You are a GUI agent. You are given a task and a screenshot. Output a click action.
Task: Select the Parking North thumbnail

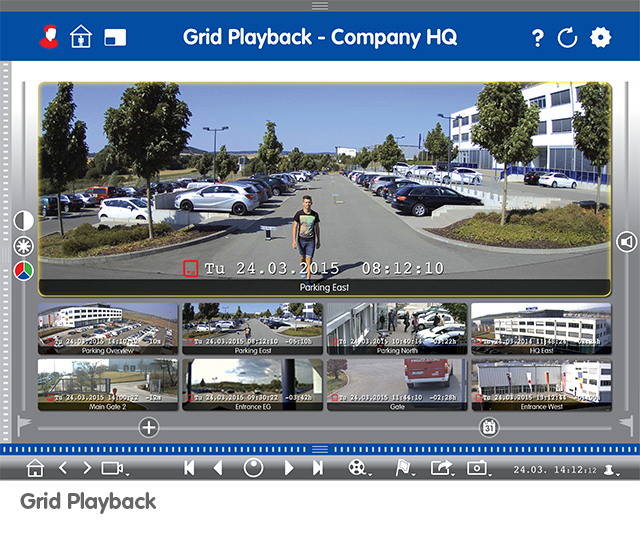pyautogui.click(x=397, y=329)
